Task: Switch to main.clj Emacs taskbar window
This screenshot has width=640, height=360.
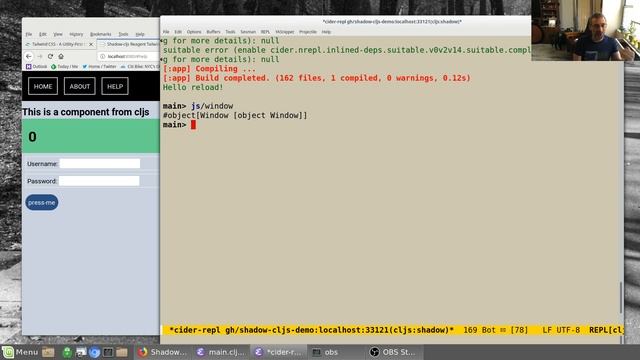Action: (220, 352)
